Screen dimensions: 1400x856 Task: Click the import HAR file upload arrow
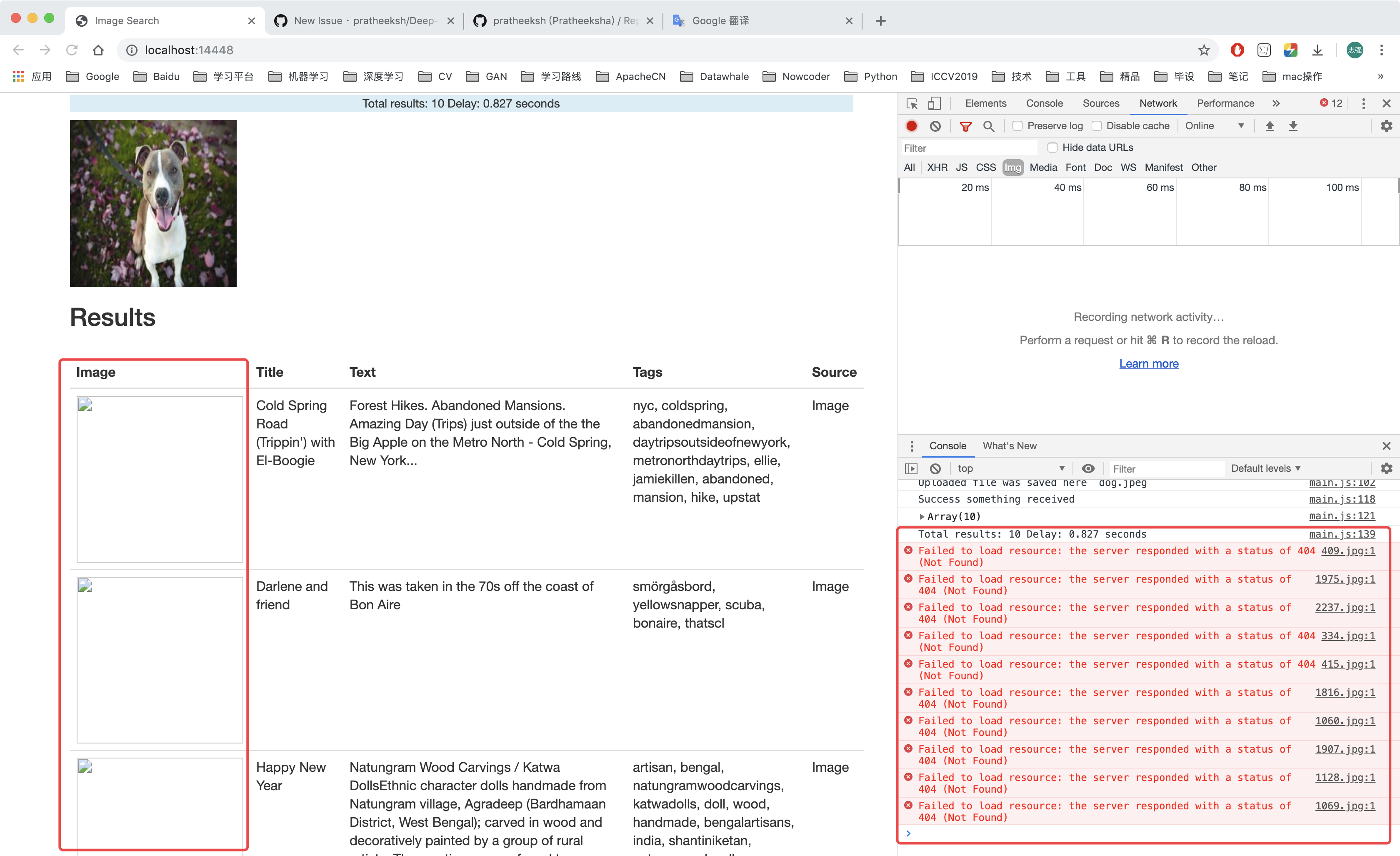click(x=1269, y=126)
